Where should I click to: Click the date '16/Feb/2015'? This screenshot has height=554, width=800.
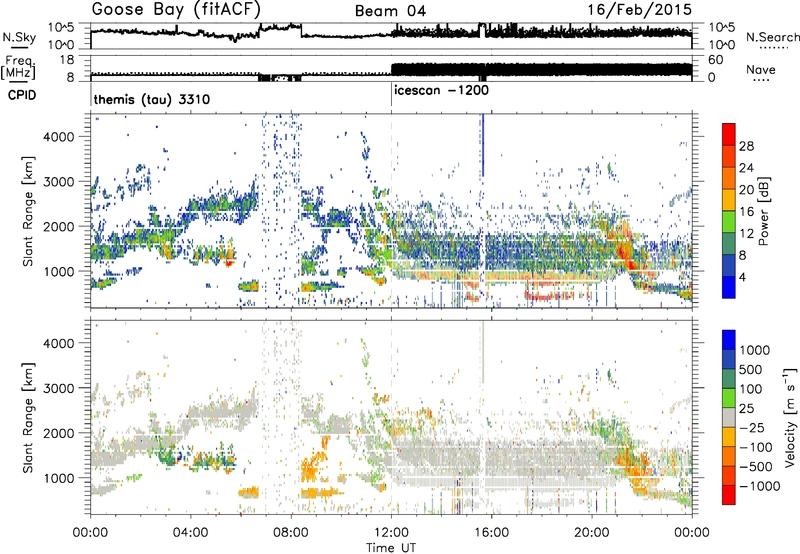coord(640,10)
